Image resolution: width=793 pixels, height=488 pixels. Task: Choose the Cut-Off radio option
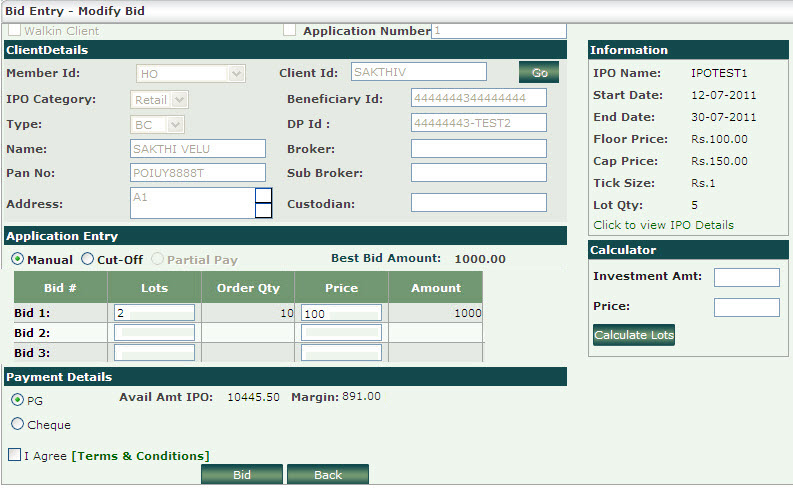tap(87, 259)
